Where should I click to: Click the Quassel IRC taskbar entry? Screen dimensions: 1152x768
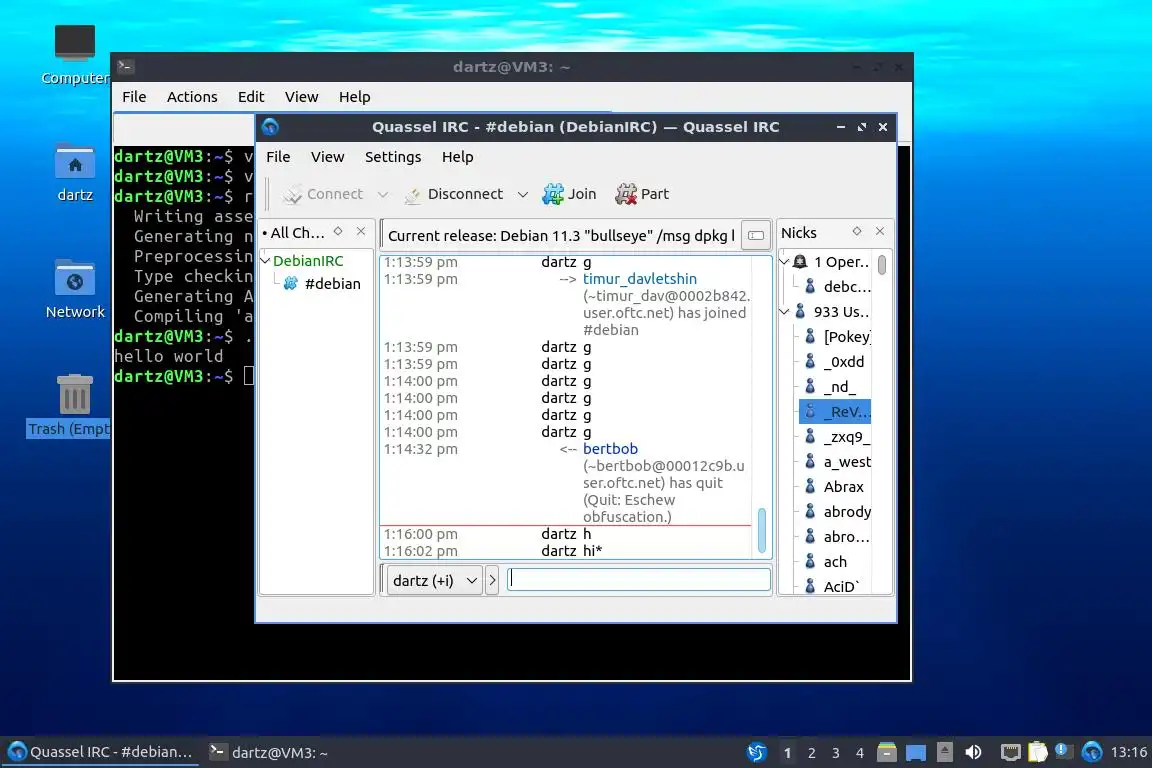pyautogui.click(x=101, y=752)
